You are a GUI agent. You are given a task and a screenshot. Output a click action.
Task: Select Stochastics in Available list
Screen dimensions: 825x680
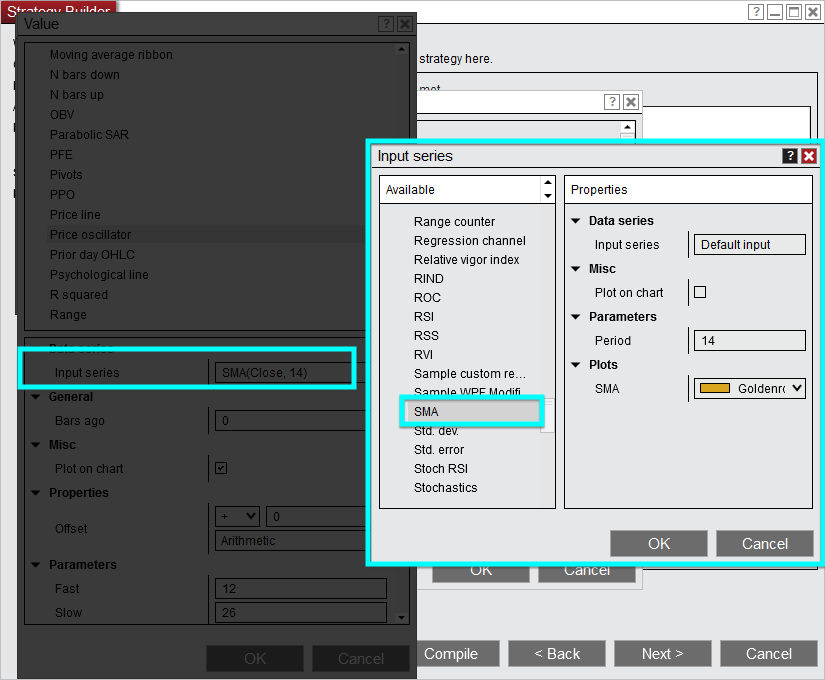(445, 487)
